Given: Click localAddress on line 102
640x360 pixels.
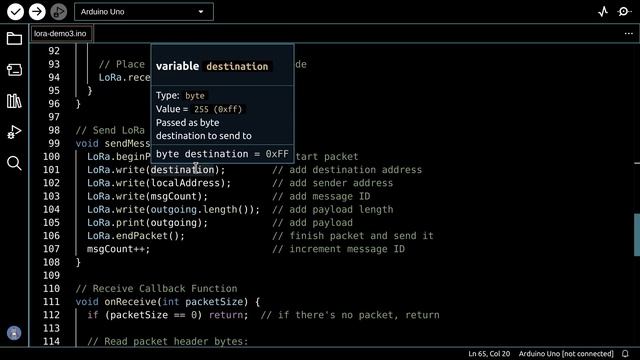Looking at the screenshot, I should pyautogui.click(x=185, y=183).
